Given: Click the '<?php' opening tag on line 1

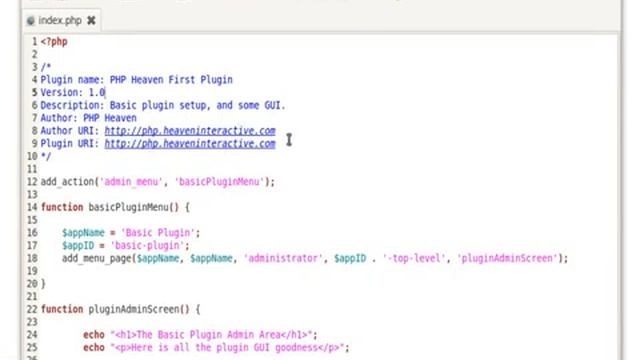Looking at the screenshot, I should [x=54, y=42].
